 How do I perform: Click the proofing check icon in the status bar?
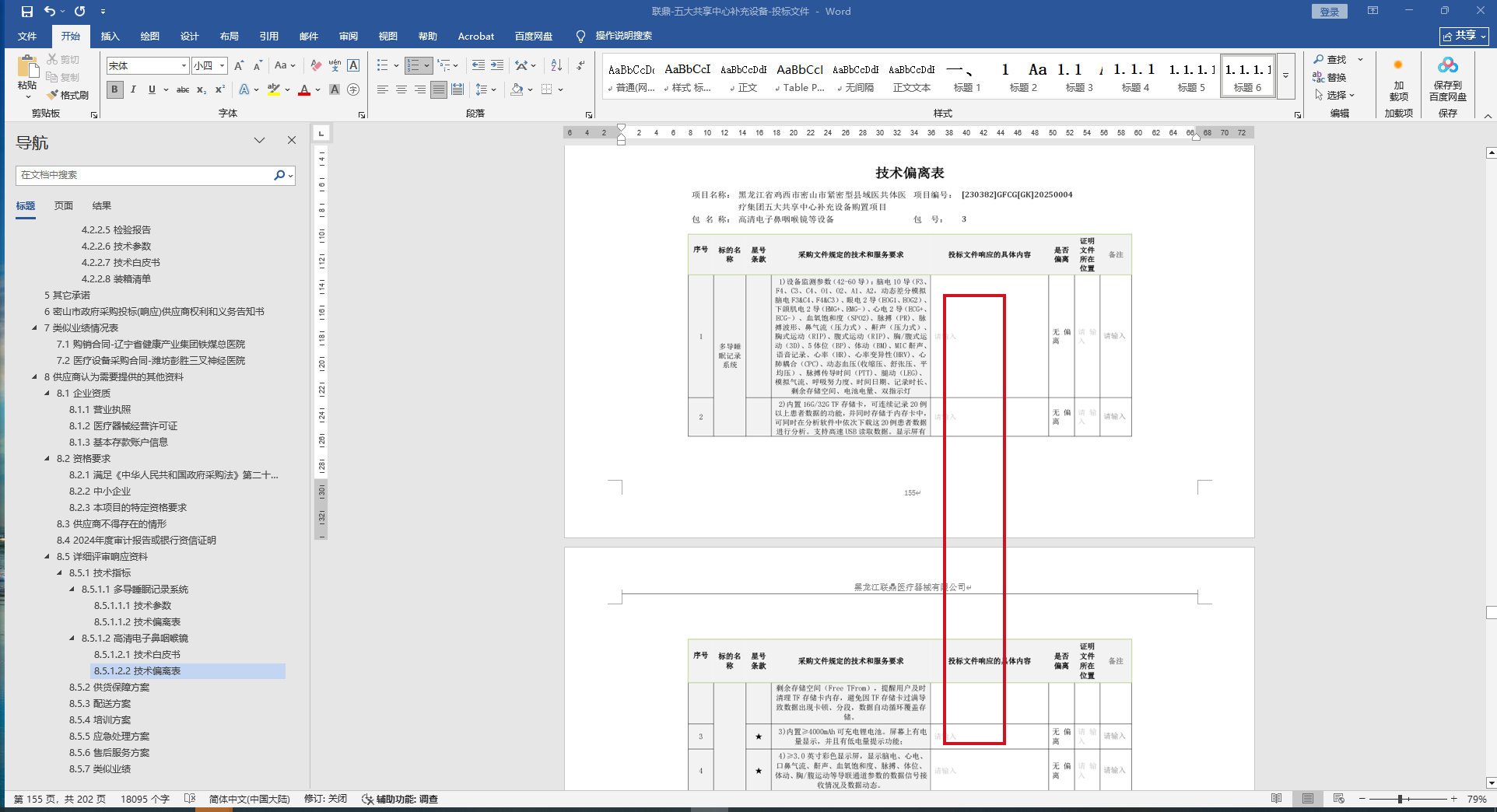click(x=190, y=799)
